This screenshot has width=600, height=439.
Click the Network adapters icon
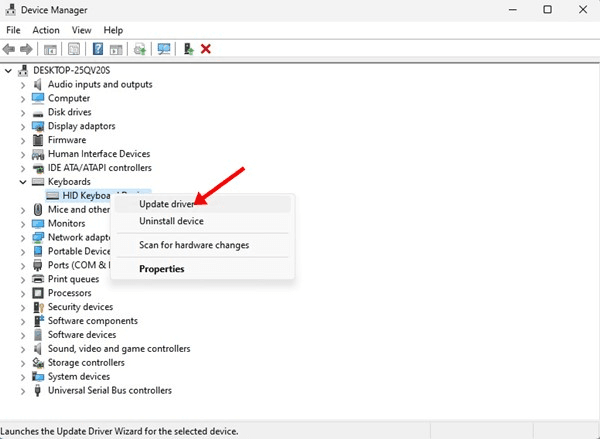[38, 237]
